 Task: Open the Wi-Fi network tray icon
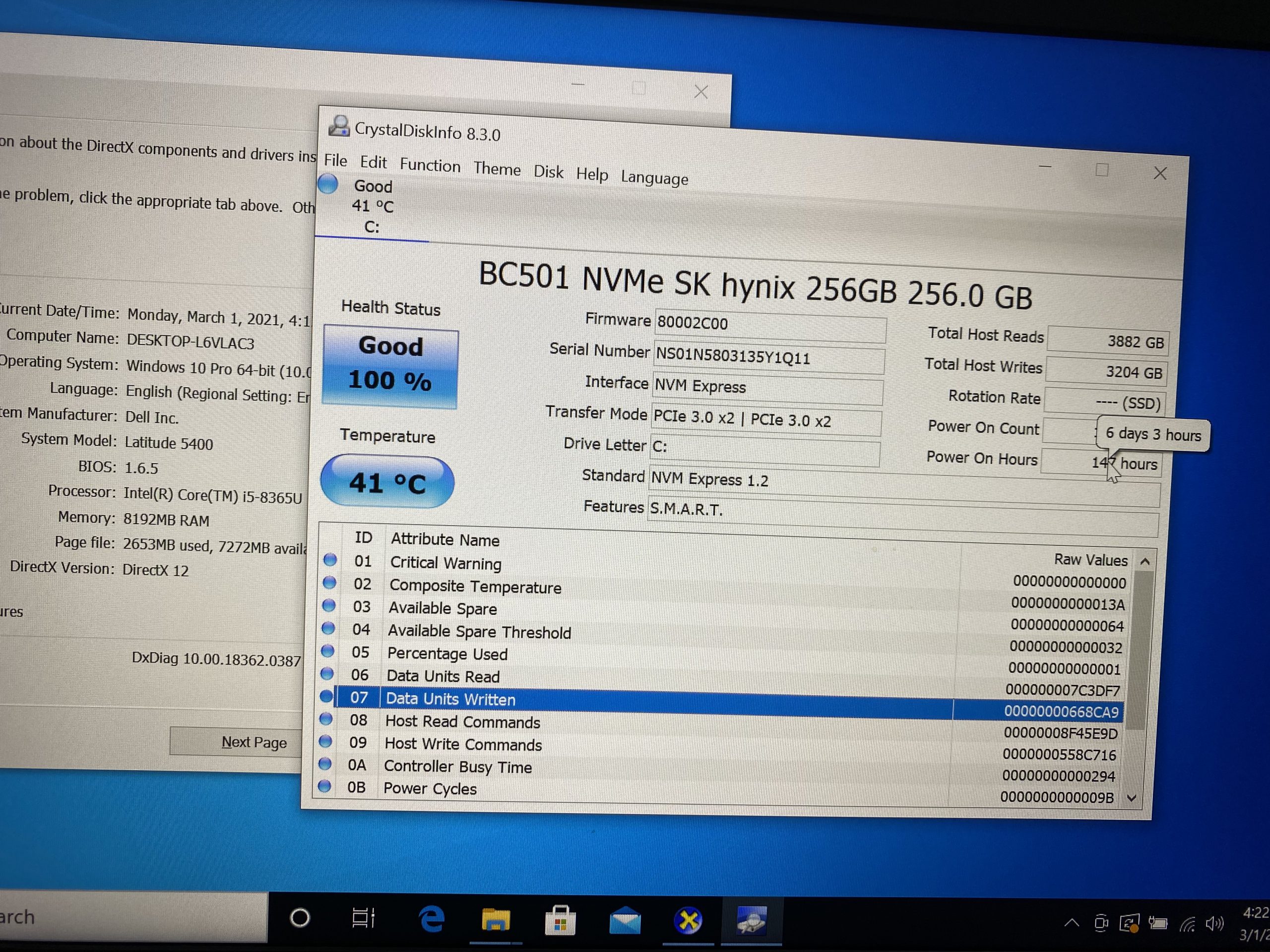pyautogui.click(x=1187, y=924)
